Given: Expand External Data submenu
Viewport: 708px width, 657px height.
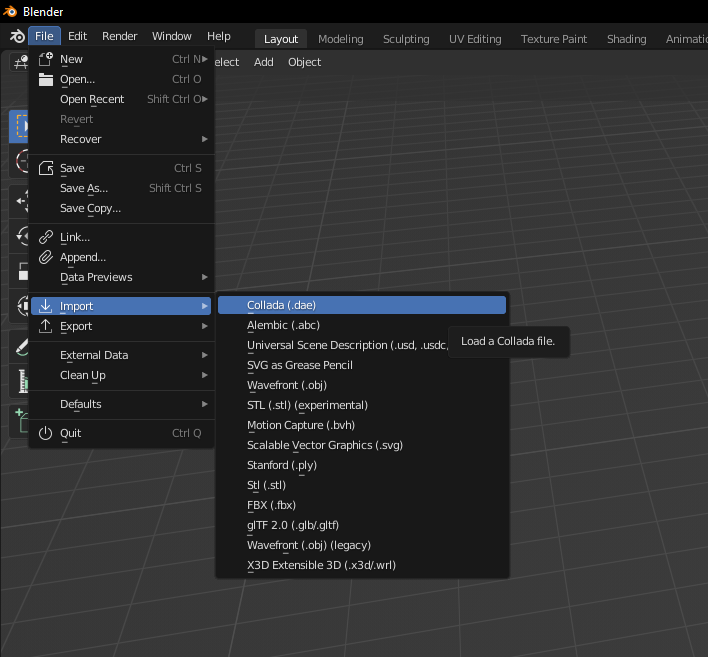Looking at the screenshot, I should tap(121, 355).
